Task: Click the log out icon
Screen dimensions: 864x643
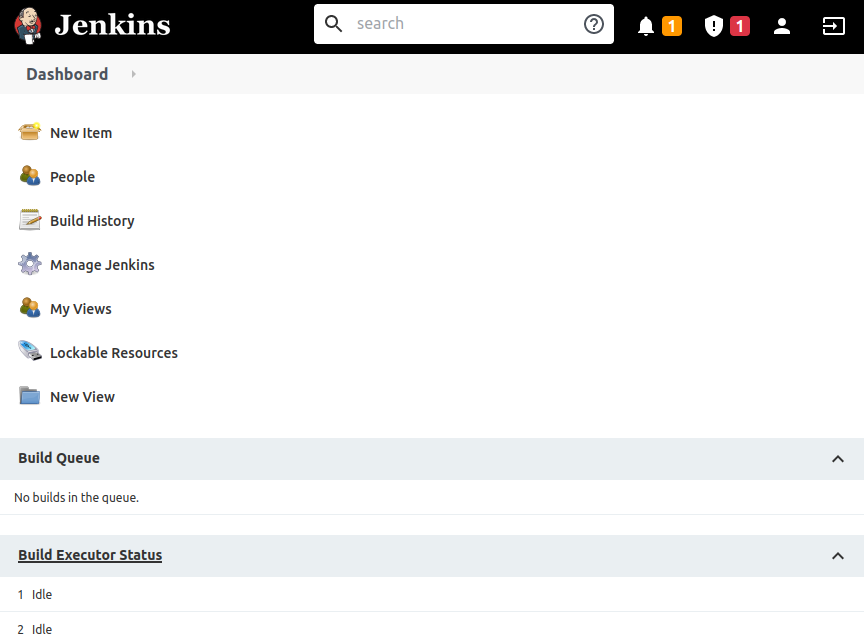Action: coord(833,26)
